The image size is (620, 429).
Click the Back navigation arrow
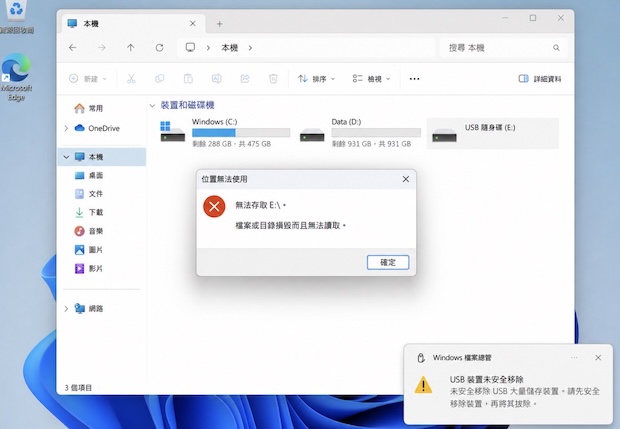[73, 48]
